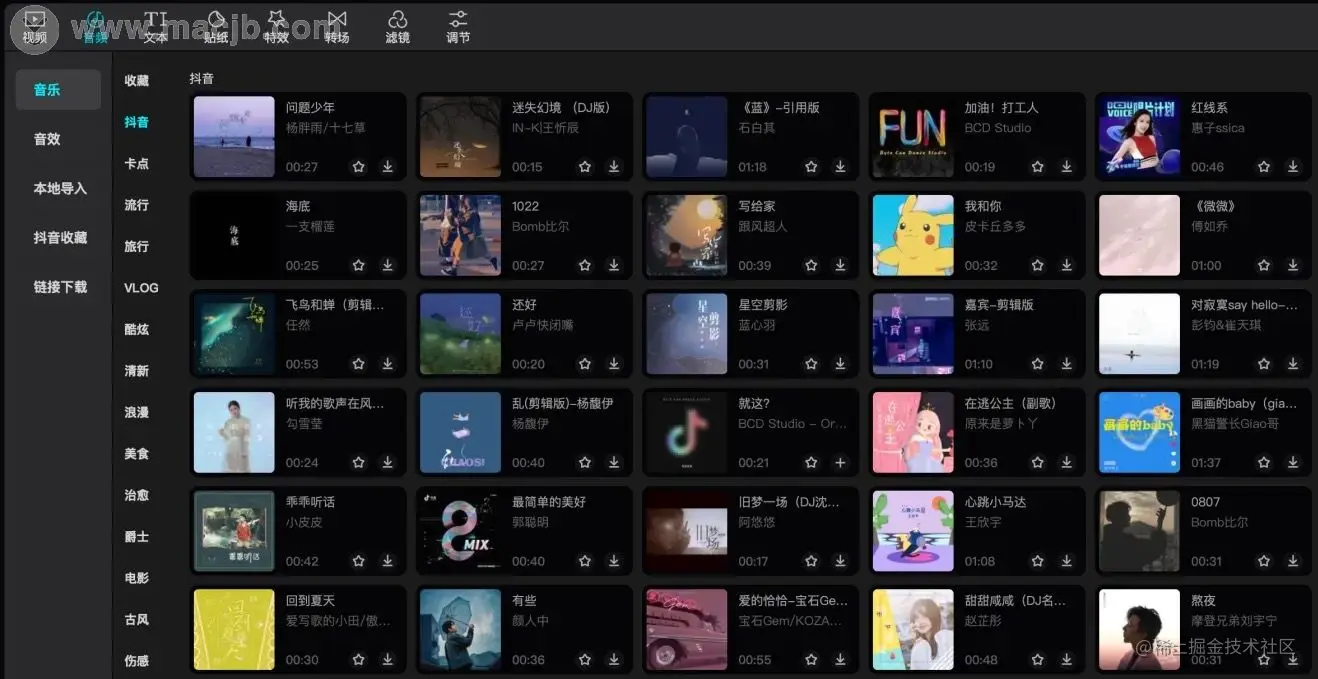Star the song 有些
This screenshot has height=679, width=1318.
pyautogui.click(x=585, y=660)
